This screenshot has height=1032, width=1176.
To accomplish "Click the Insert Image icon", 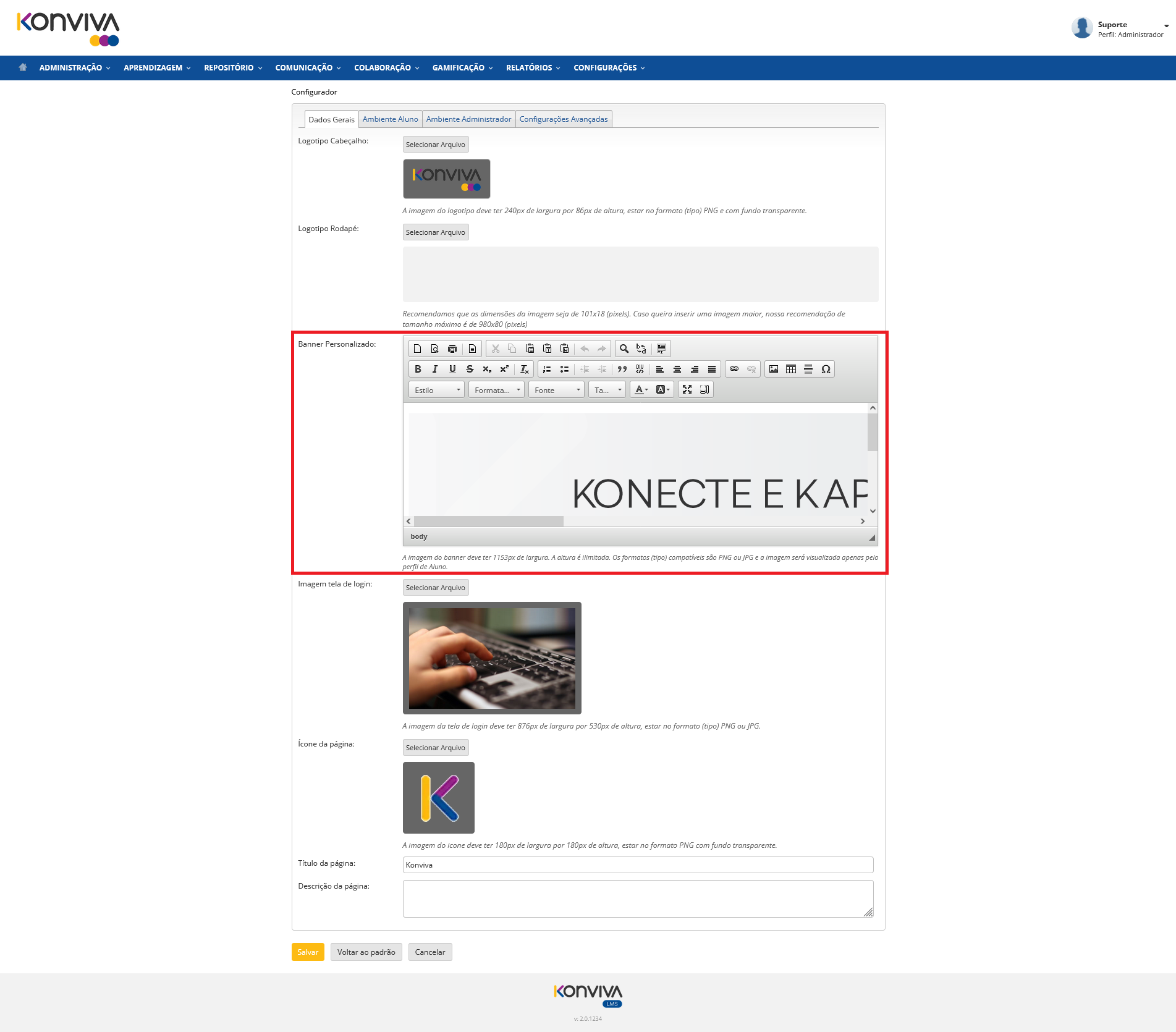I will (774, 369).
